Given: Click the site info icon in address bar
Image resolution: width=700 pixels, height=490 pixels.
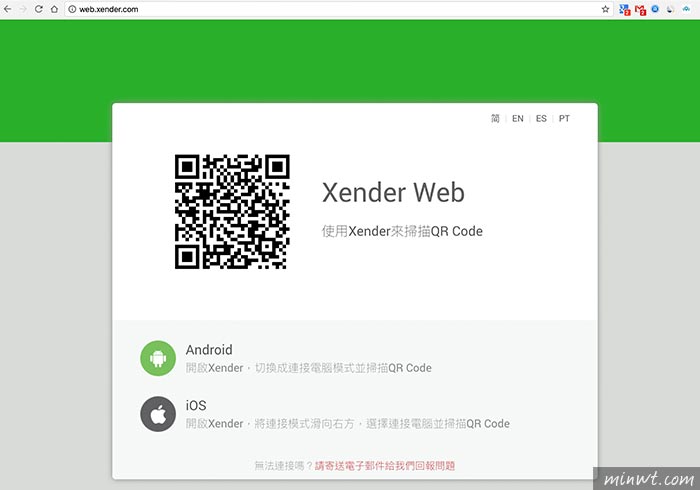Looking at the screenshot, I should click(x=72, y=9).
